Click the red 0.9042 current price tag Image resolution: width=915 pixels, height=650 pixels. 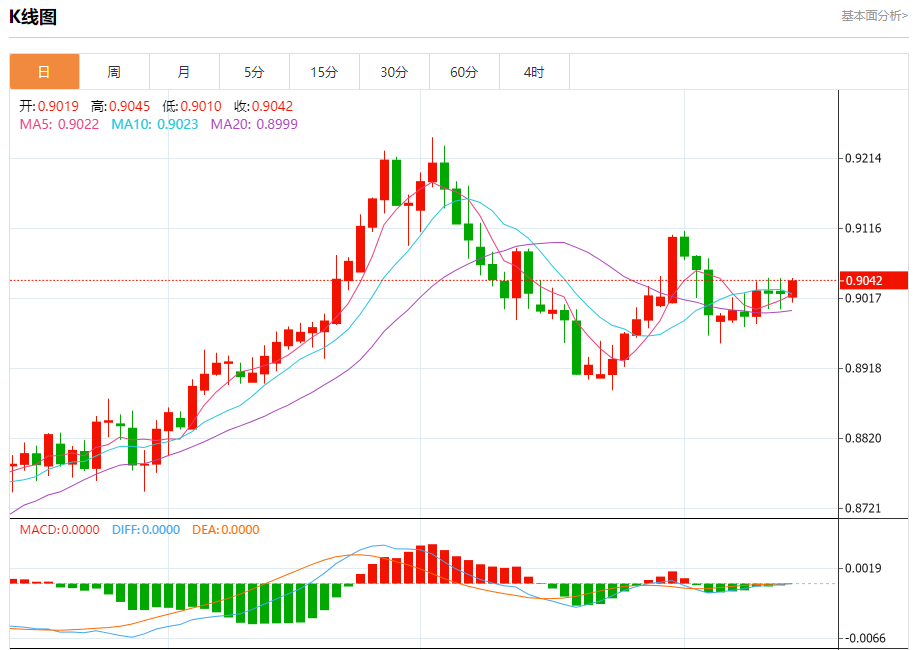click(874, 281)
